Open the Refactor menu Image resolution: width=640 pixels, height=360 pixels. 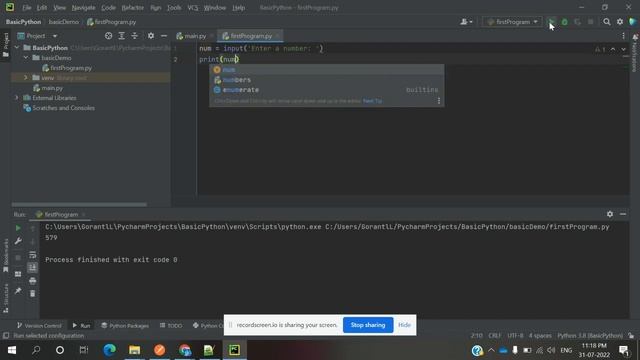pos(133,7)
